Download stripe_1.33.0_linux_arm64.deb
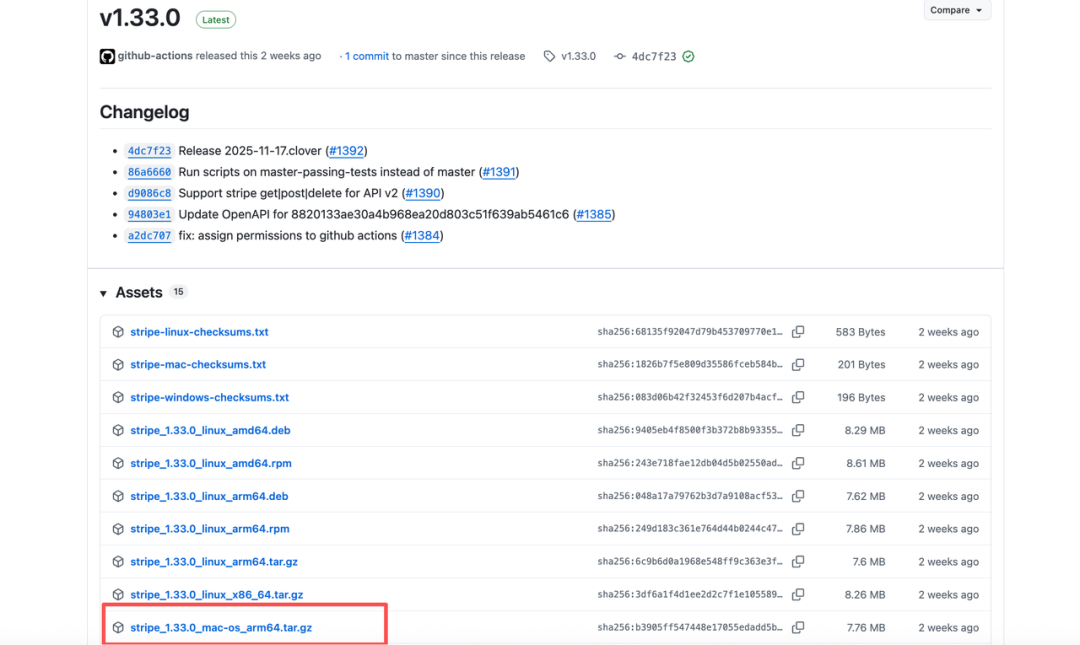This screenshot has height=645, width=1080. (x=209, y=496)
